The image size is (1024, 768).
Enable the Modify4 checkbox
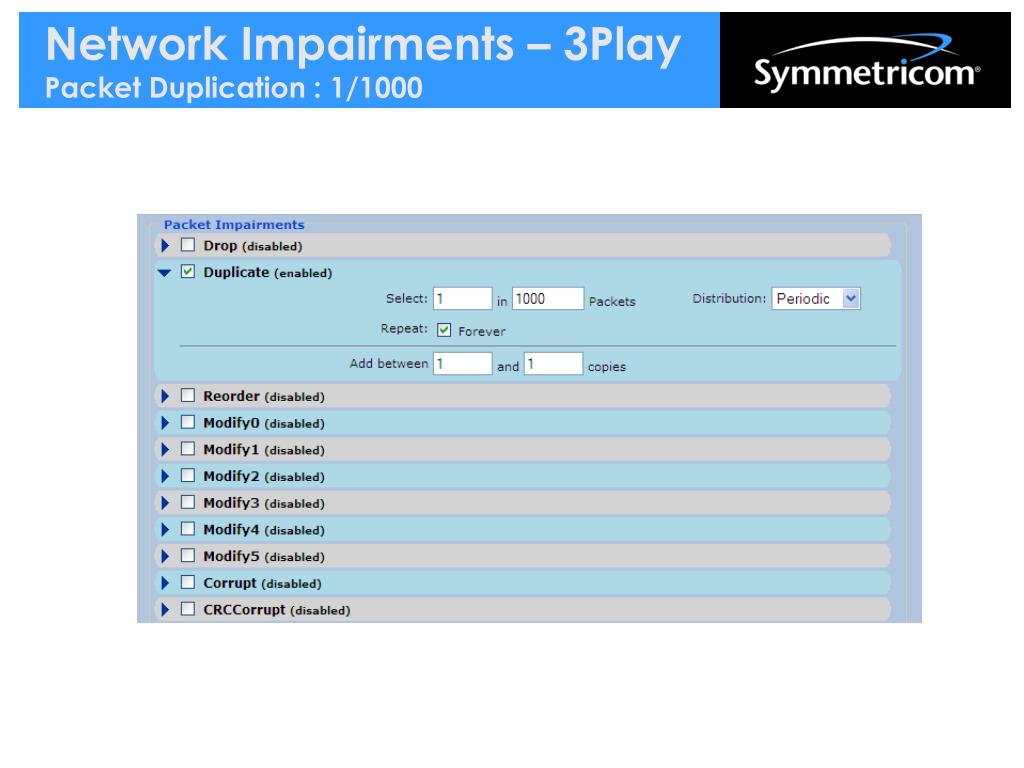(188, 529)
